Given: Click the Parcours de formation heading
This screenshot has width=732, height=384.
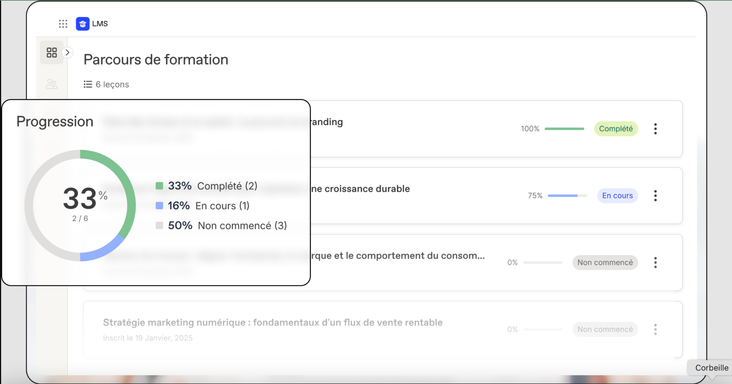Looking at the screenshot, I should (x=156, y=60).
